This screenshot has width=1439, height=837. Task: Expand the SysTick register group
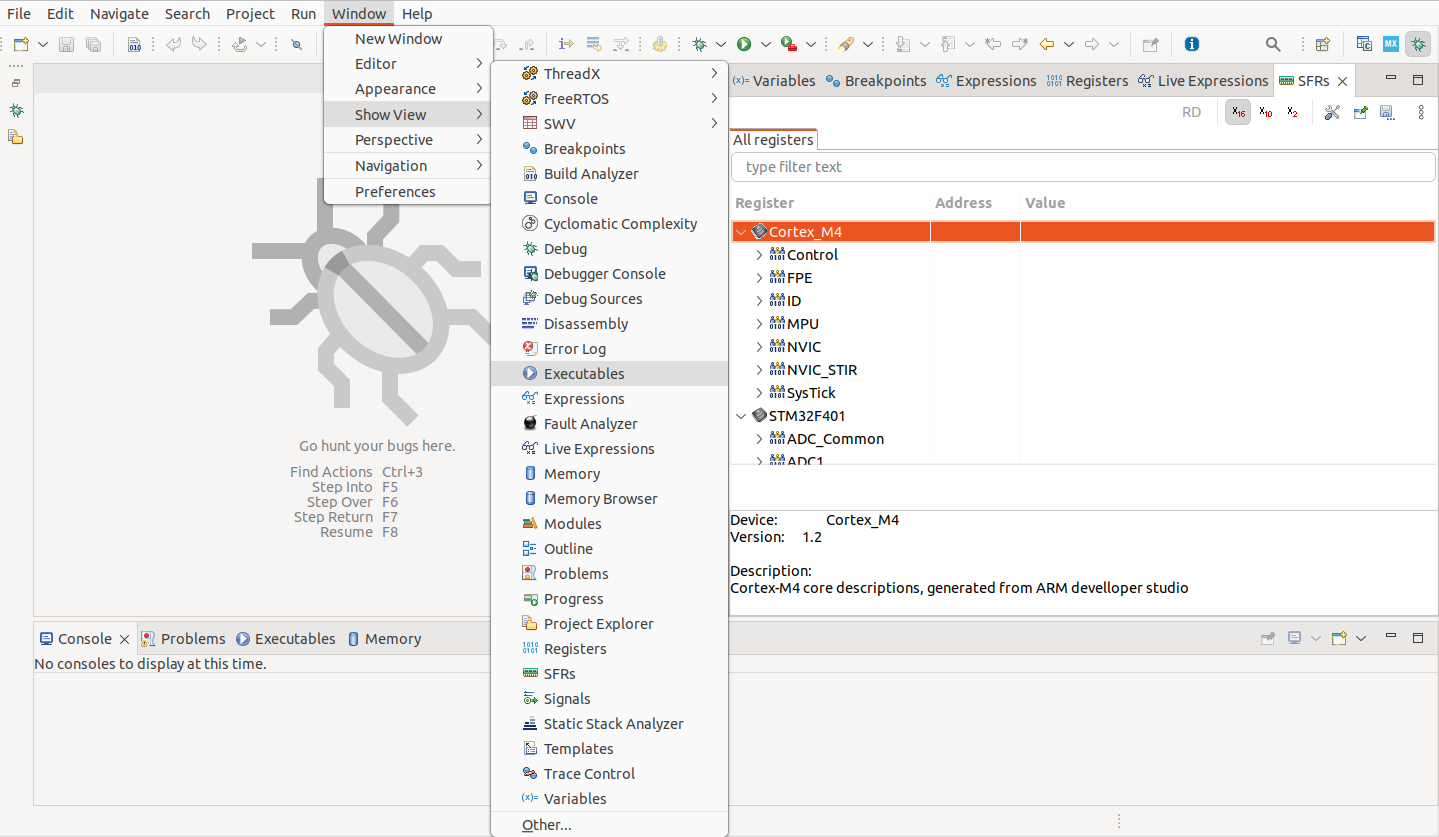(x=758, y=392)
